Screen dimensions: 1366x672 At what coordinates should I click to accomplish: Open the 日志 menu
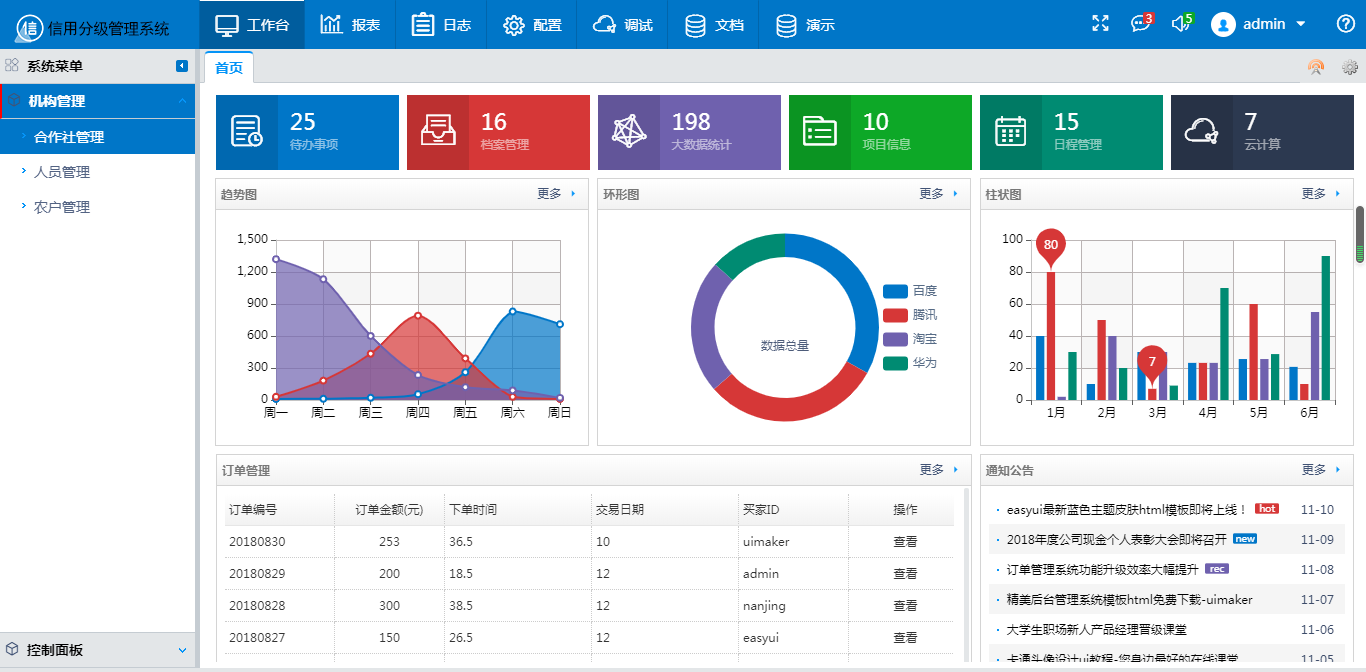coord(442,25)
